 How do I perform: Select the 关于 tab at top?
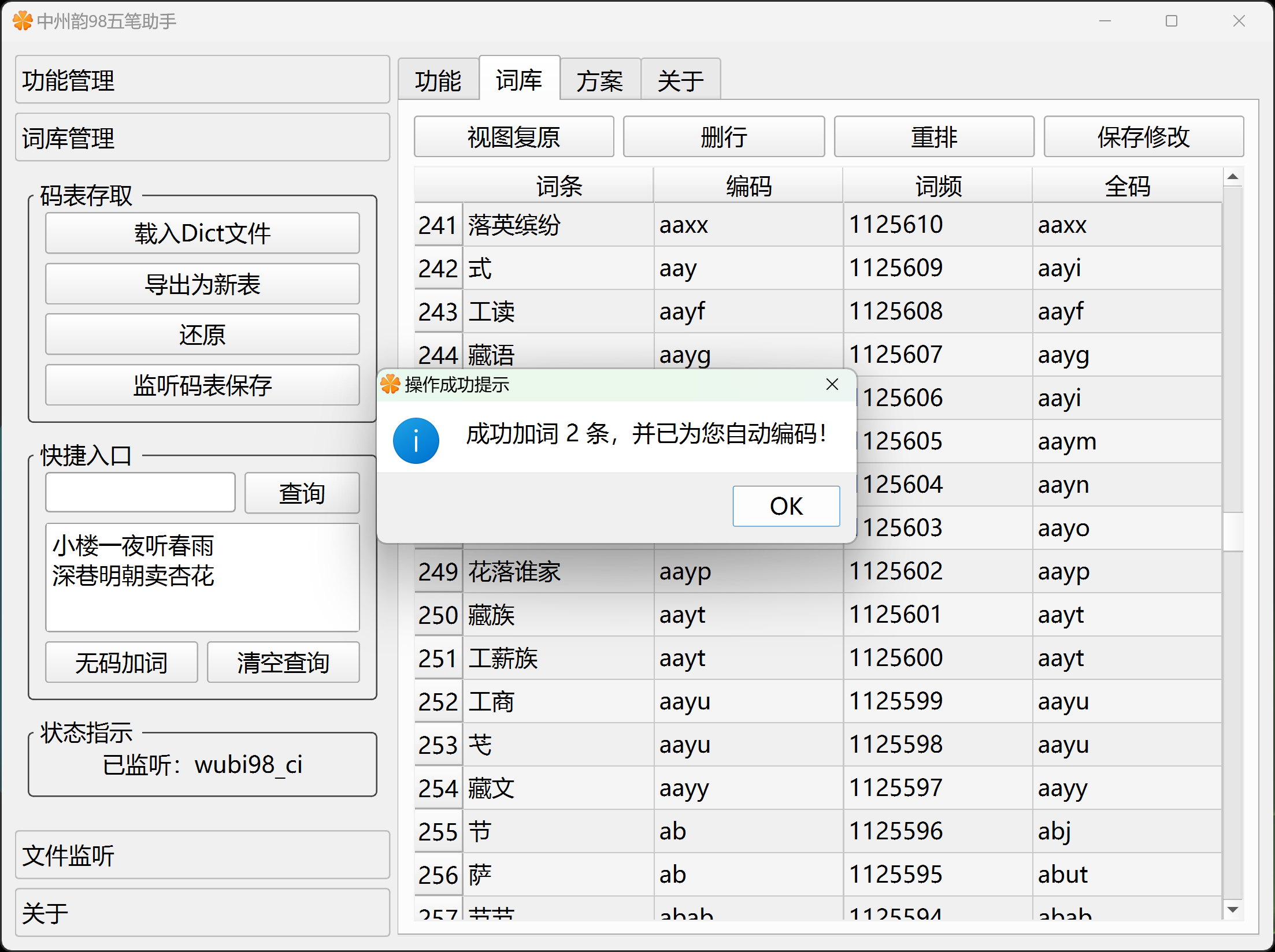680,80
